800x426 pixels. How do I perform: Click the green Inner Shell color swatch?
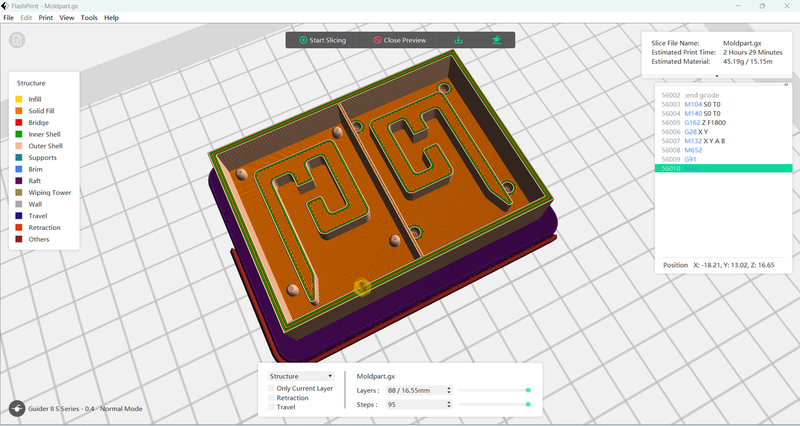tap(19, 134)
